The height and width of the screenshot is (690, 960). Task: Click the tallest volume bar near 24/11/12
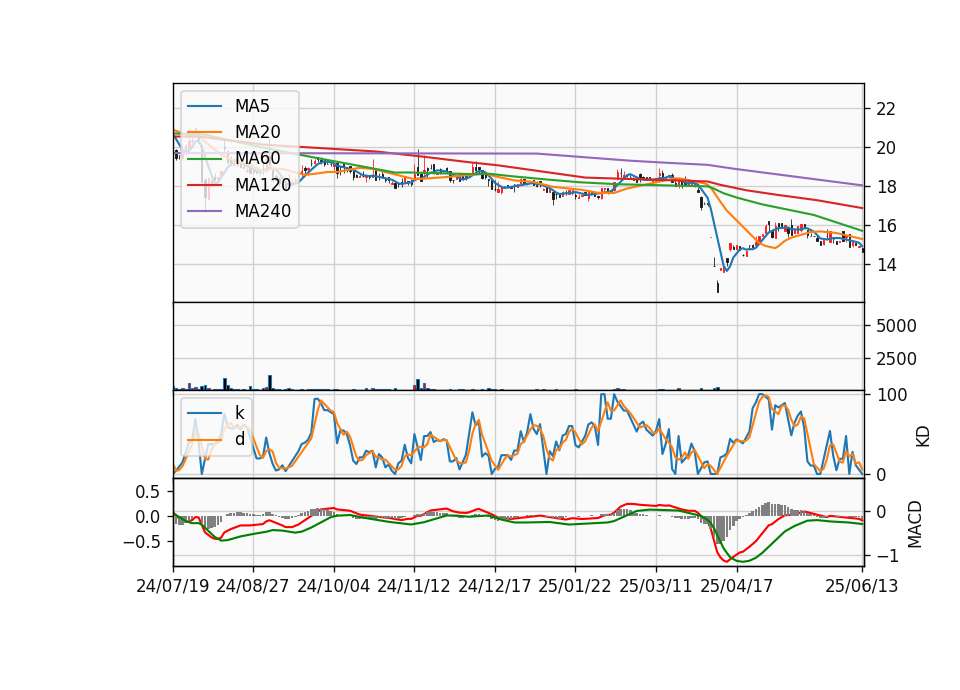click(x=418, y=384)
